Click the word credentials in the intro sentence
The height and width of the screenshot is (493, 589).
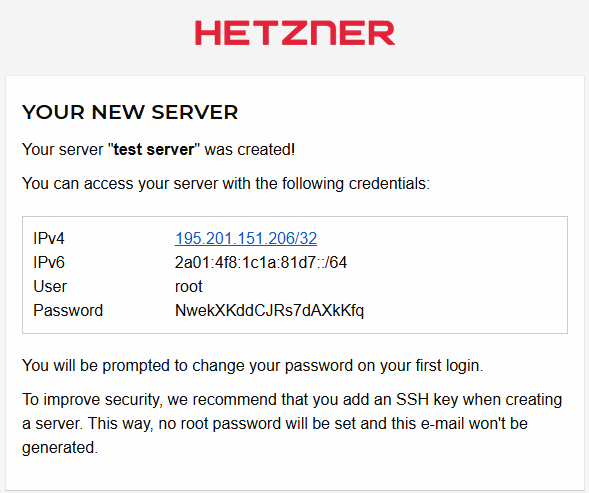pyautogui.click(x=389, y=184)
